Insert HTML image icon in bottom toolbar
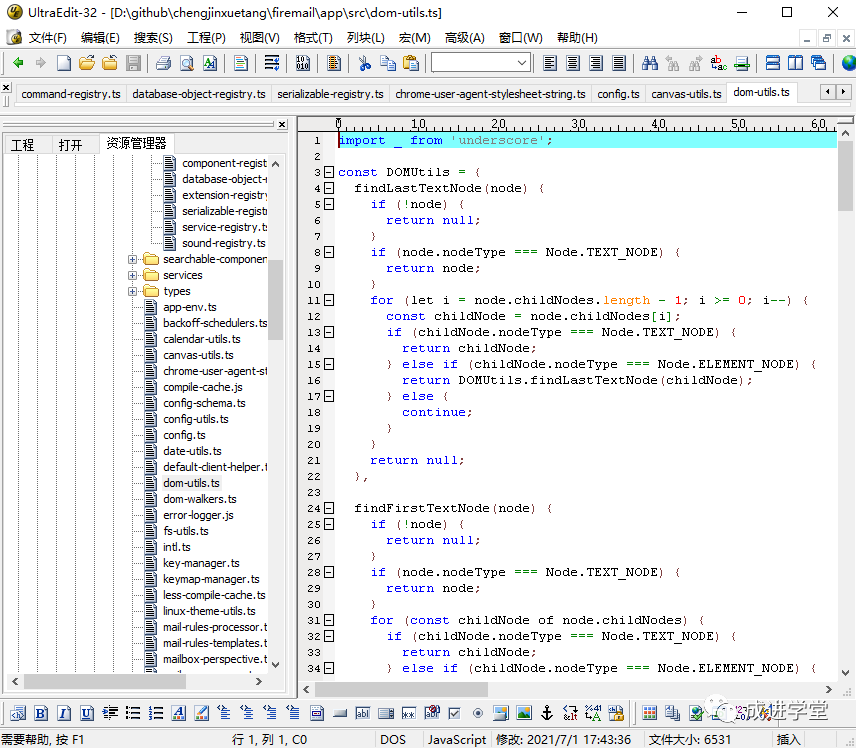The height and width of the screenshot is (748, 856). [524, 713]
